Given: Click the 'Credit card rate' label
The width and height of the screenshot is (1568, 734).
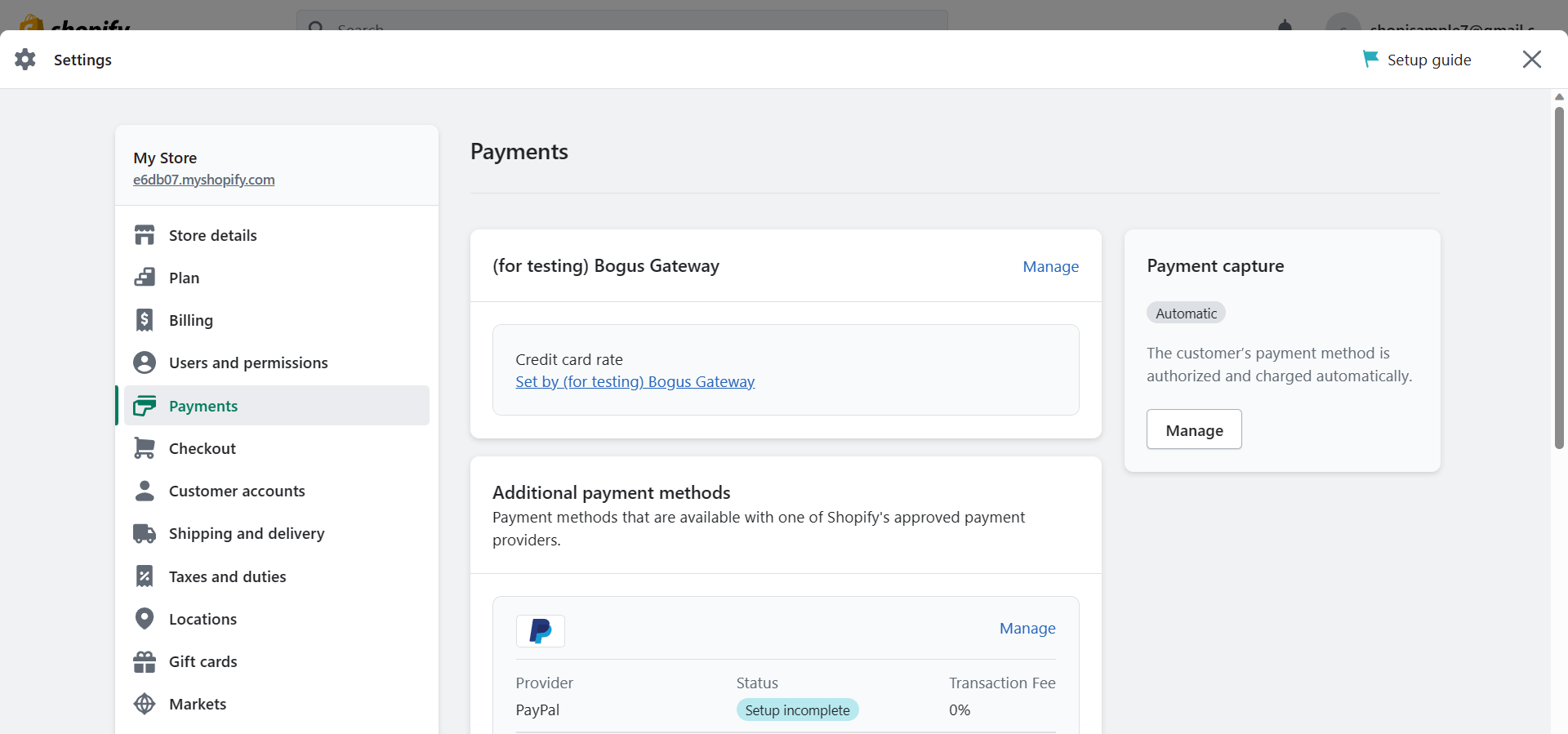Looking at the screenshot, I should (x=569, y=359).
